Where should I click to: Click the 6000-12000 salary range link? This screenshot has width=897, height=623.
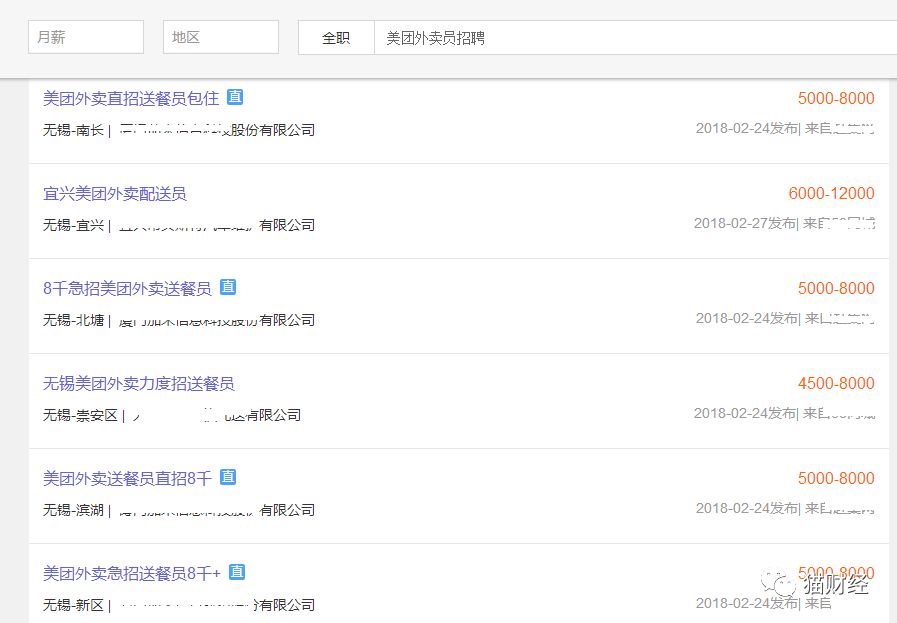[x=831, y=193]
